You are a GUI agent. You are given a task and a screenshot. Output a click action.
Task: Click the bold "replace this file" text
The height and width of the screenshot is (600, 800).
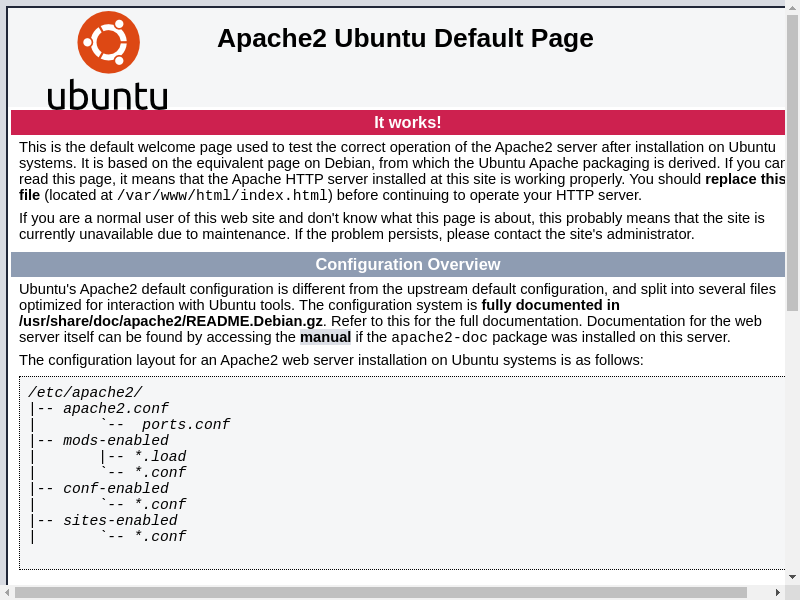744,179
